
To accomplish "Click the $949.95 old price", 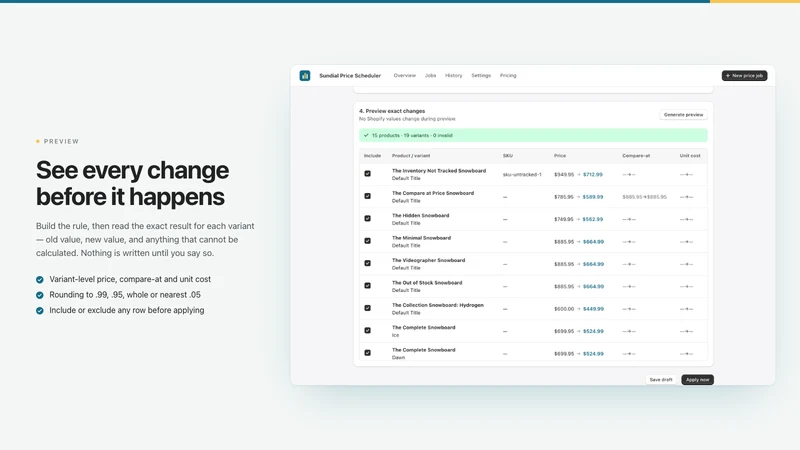I will (x=564, y=174).
